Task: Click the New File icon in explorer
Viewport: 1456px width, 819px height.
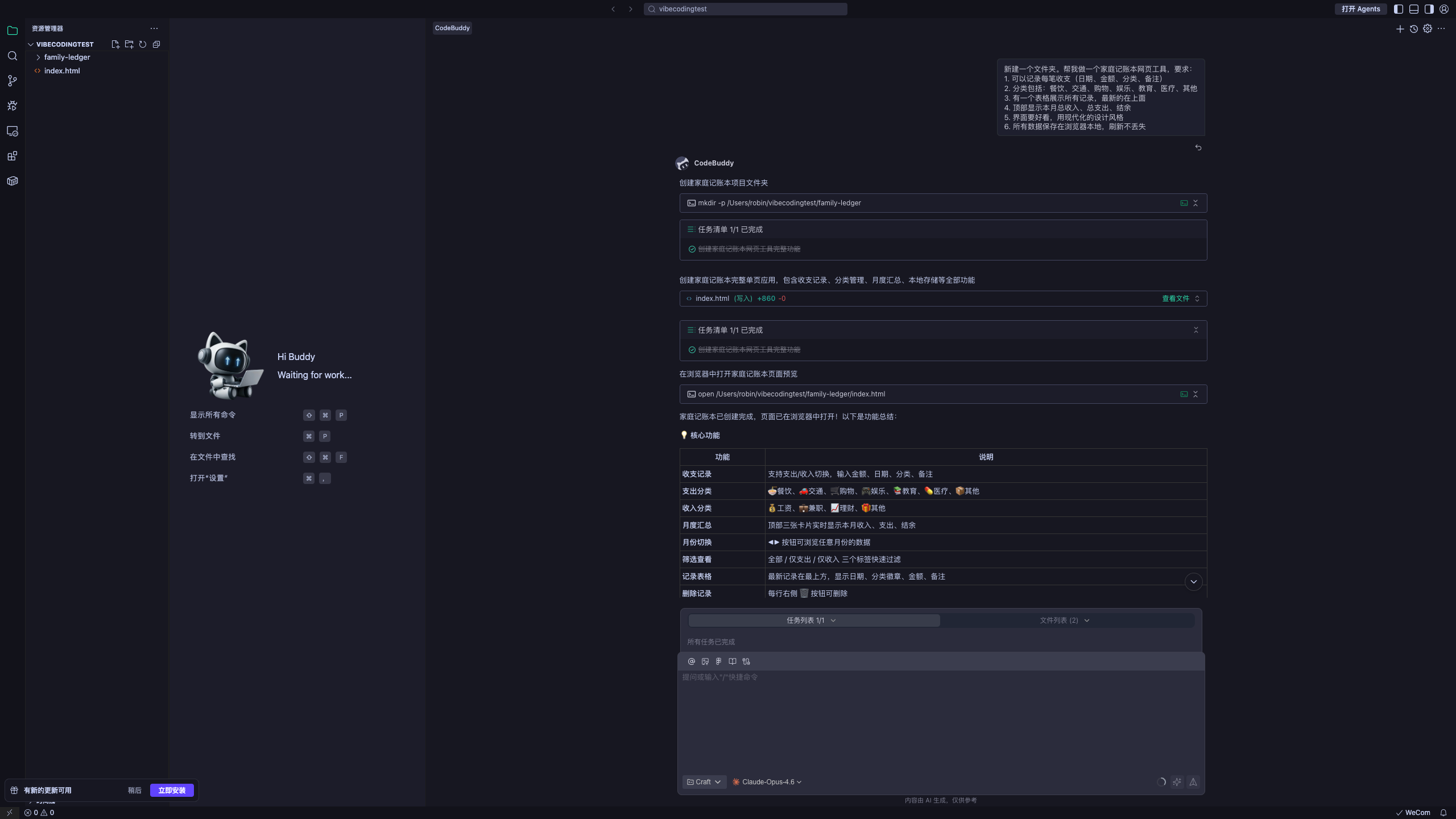Action: pyautogui.click(x=115, y=44)
